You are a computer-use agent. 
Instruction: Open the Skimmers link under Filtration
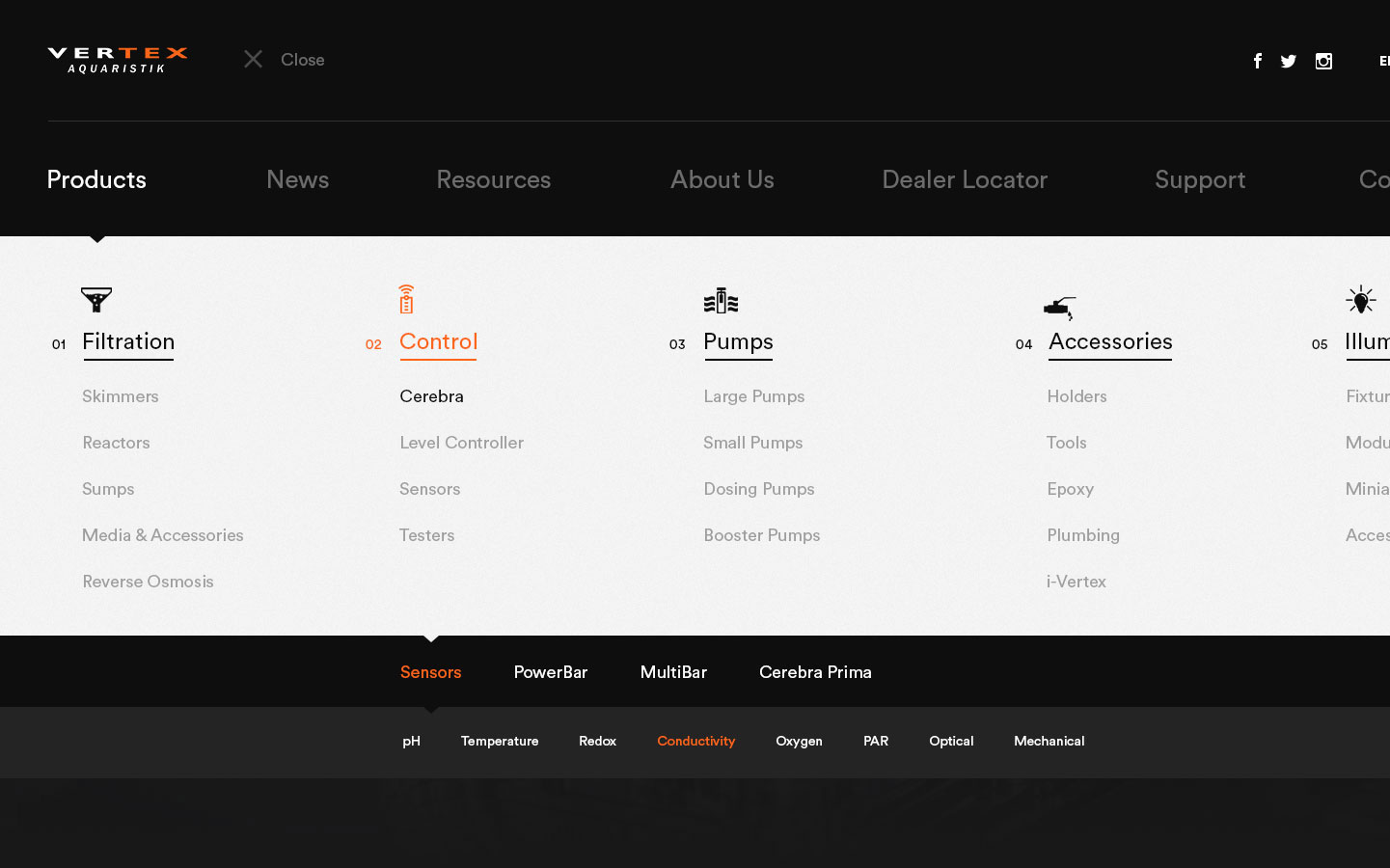121,396
